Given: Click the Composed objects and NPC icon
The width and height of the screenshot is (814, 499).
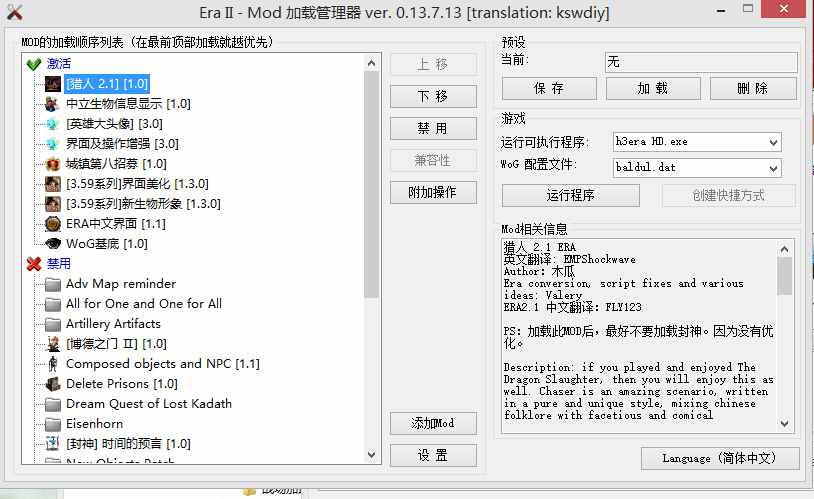Looking at the screenshot, I should pos(52,364).
